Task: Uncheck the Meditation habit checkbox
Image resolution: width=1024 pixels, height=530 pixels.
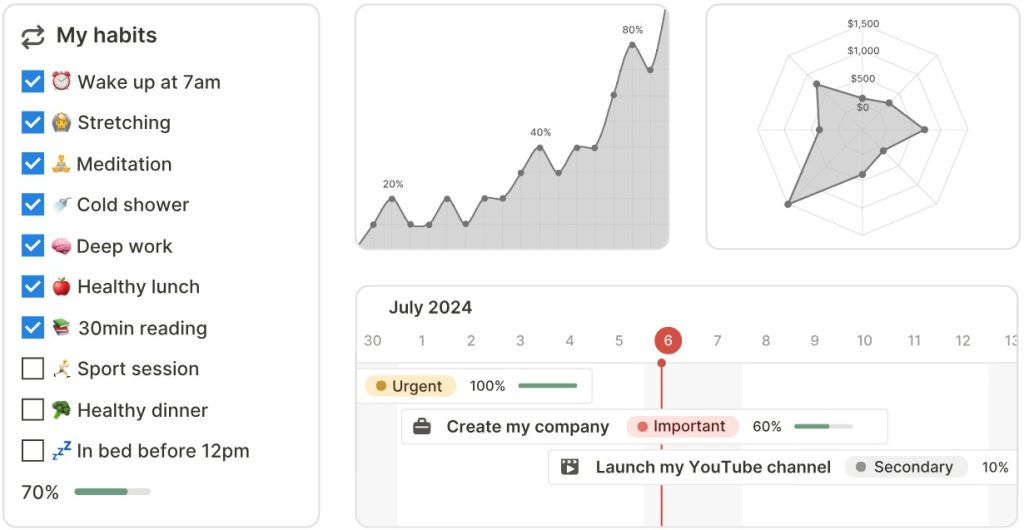Action: tap(33, 163)
